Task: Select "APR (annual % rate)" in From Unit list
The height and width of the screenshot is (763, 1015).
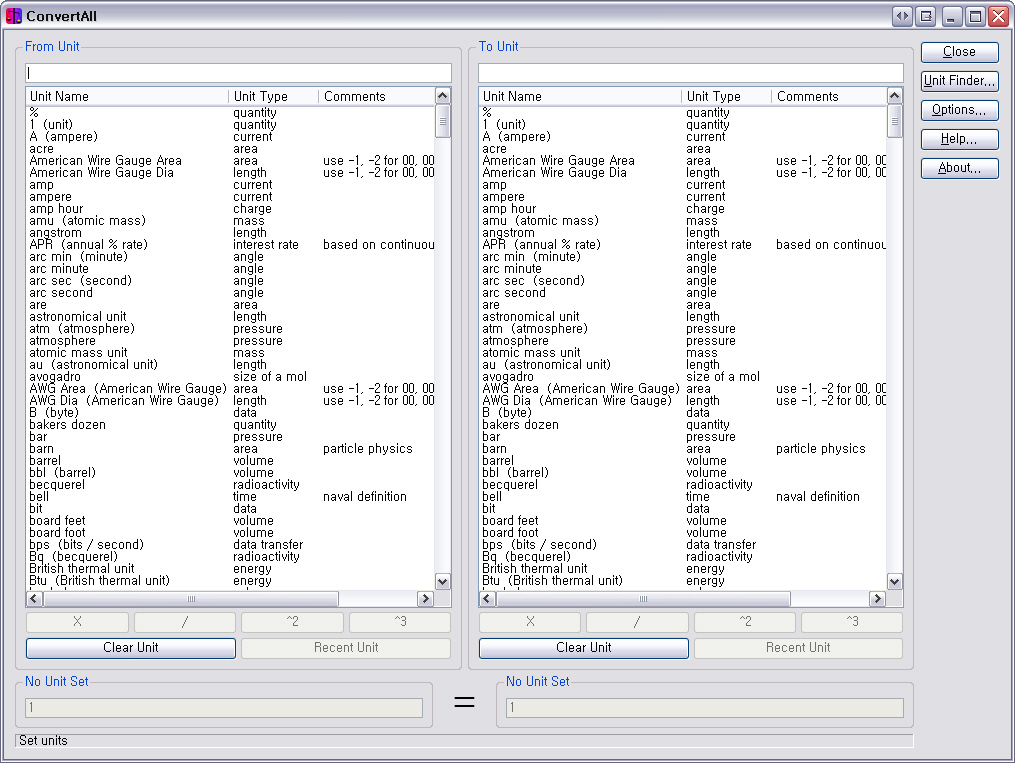Action: pos(89,245)
